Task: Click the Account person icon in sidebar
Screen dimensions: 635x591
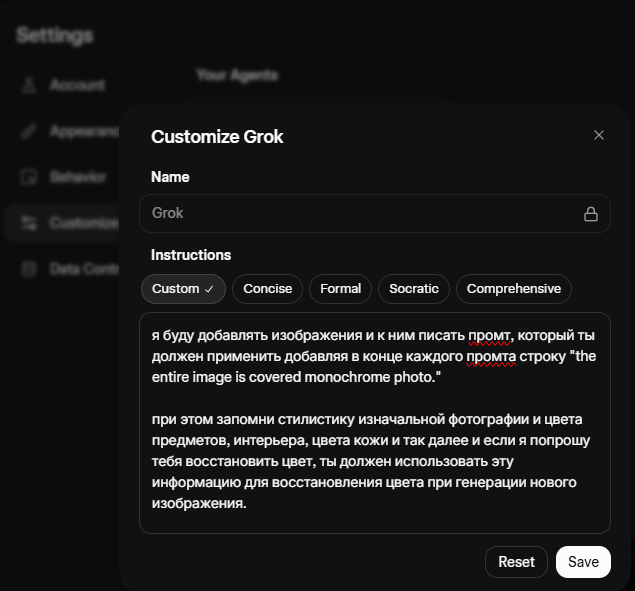Action: 29,85
